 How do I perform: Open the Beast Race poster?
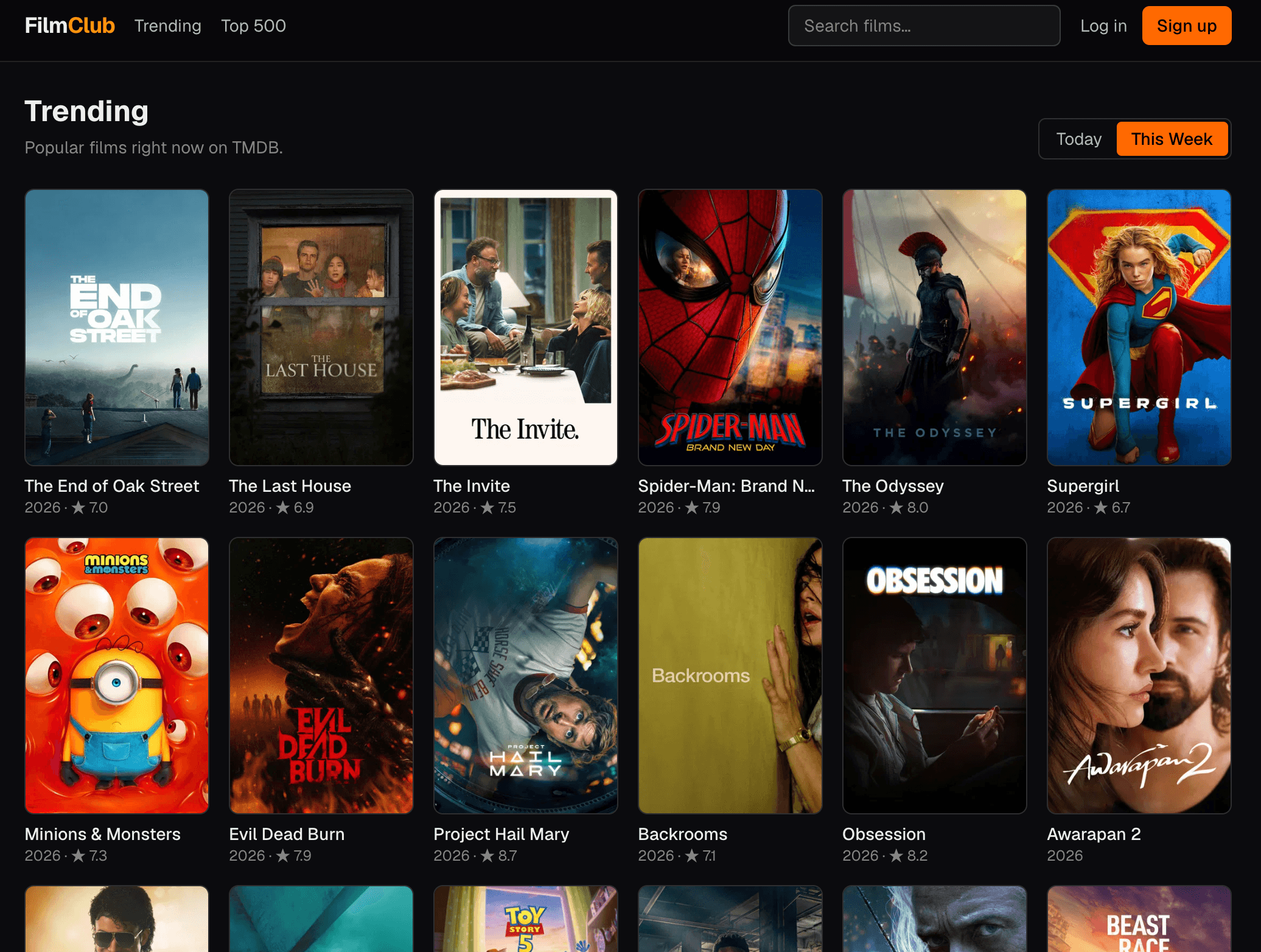click(1139, 919)
